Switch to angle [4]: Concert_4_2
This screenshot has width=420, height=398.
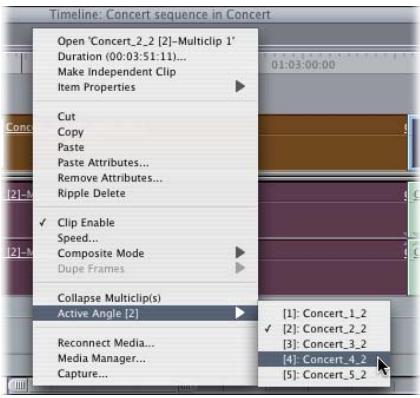pos(324,359)
